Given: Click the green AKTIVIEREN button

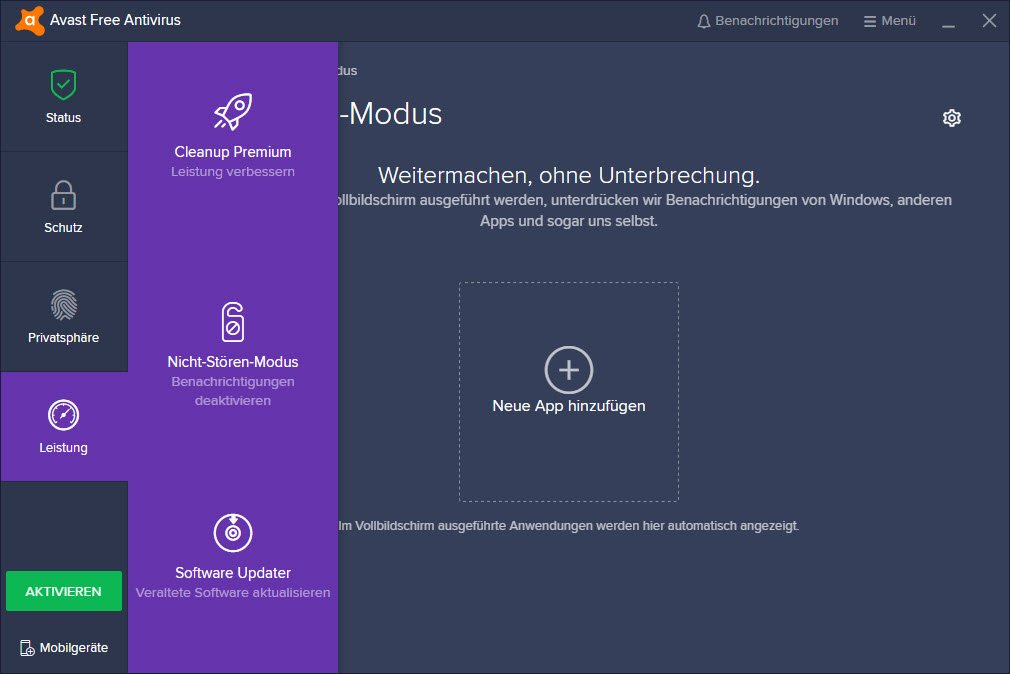Looking at the screenshot, I should coord(64,591).
